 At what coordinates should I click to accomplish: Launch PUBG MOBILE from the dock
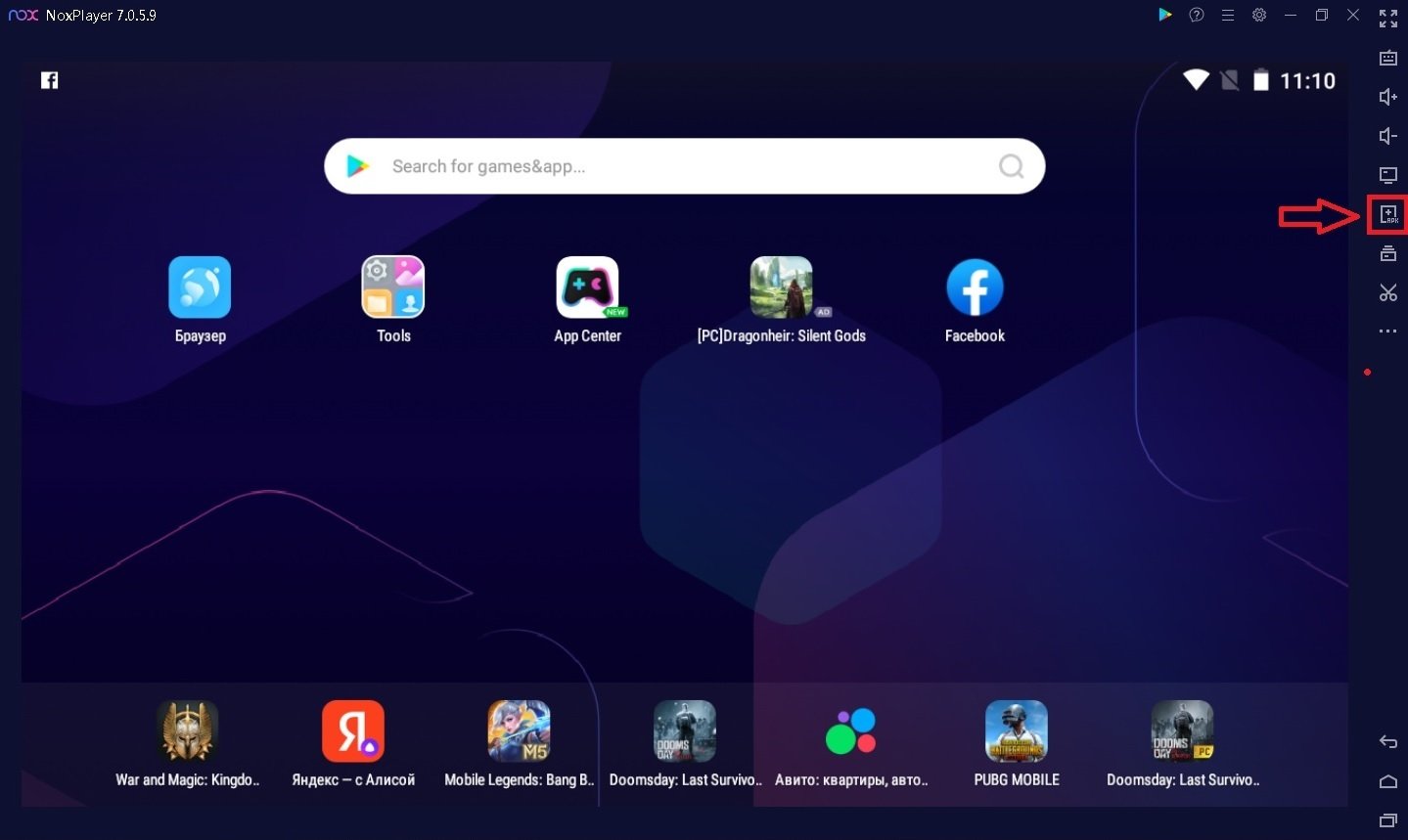(1016, 731)
